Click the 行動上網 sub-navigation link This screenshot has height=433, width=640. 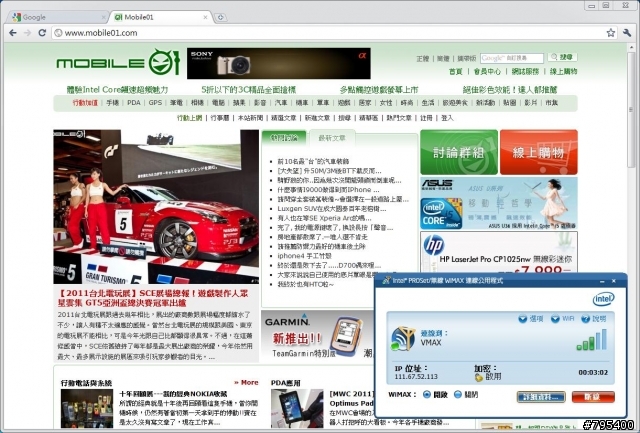(x=189, y=118)
